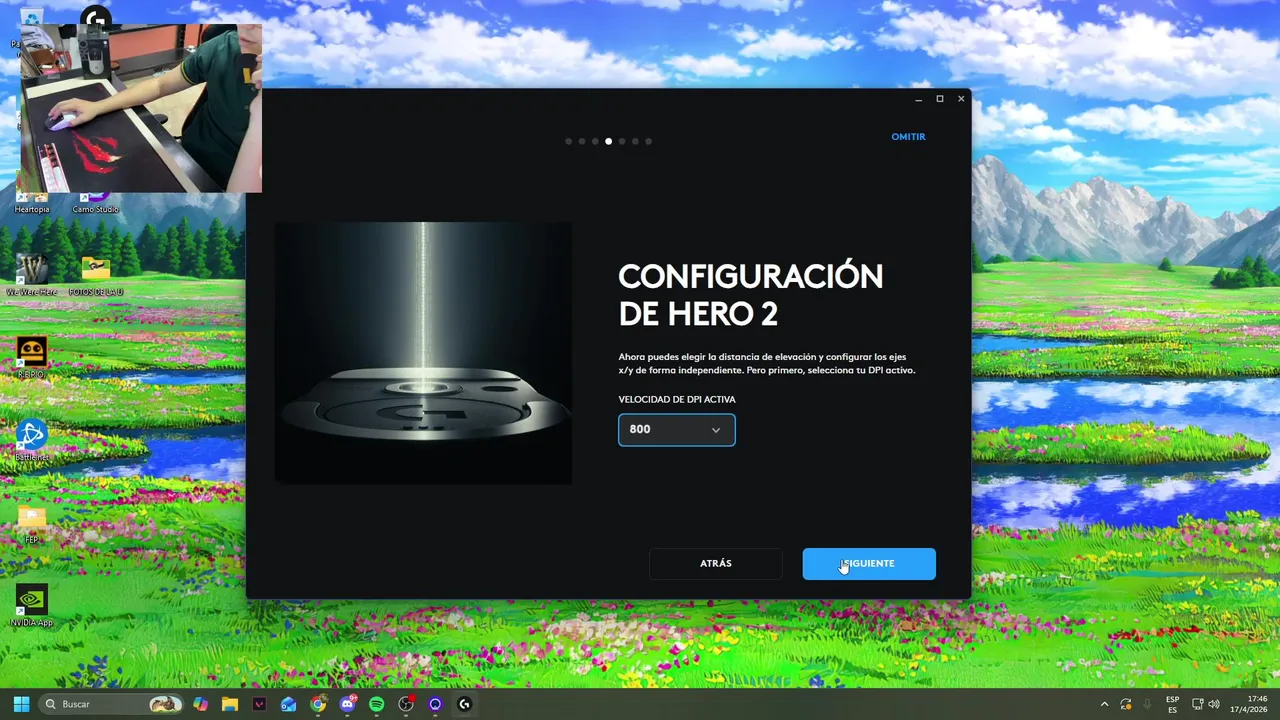Open the purple circular taskbar app

435,704
